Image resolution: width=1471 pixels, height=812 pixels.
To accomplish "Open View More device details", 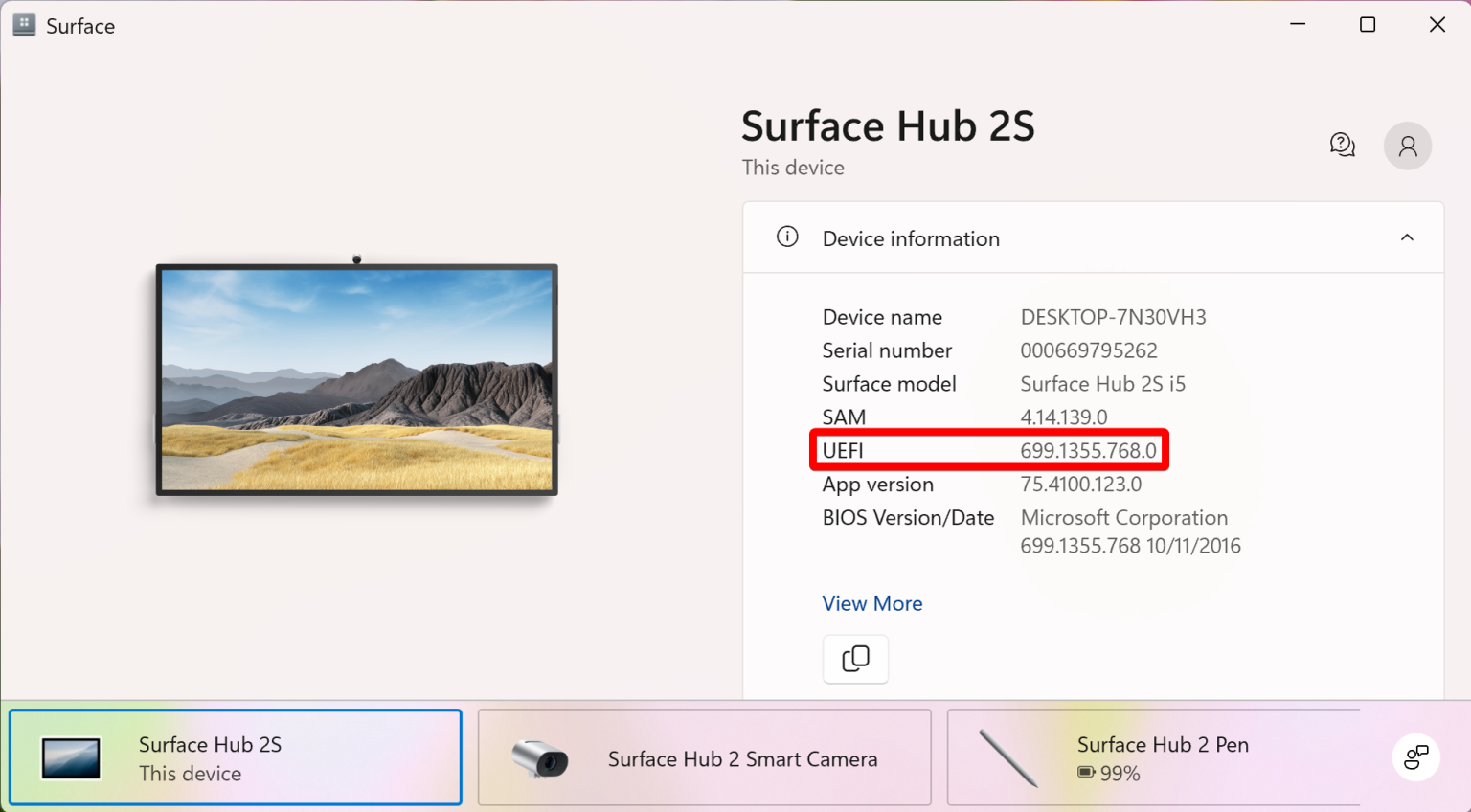I will [871, 603].
